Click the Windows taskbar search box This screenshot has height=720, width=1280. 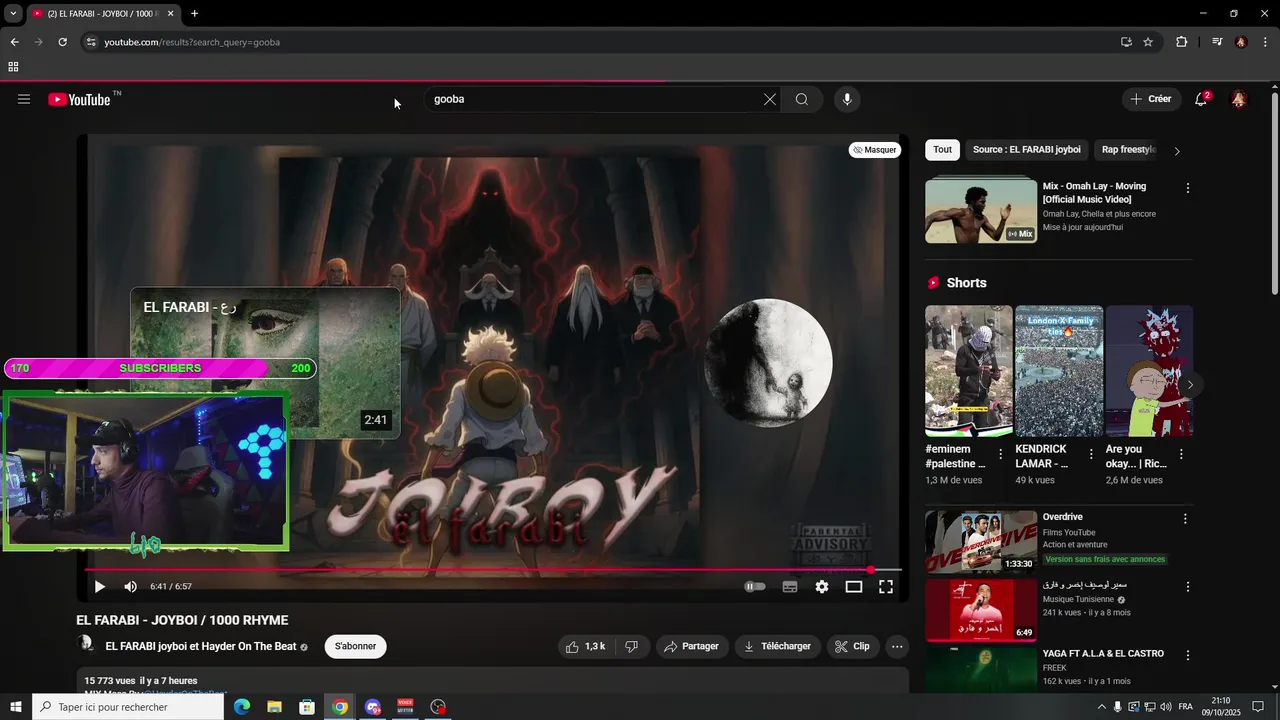coord(128,707)
